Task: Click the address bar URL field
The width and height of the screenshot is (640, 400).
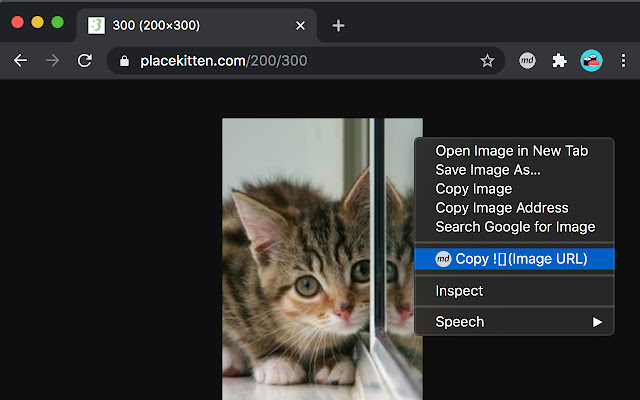Action: 300,61
